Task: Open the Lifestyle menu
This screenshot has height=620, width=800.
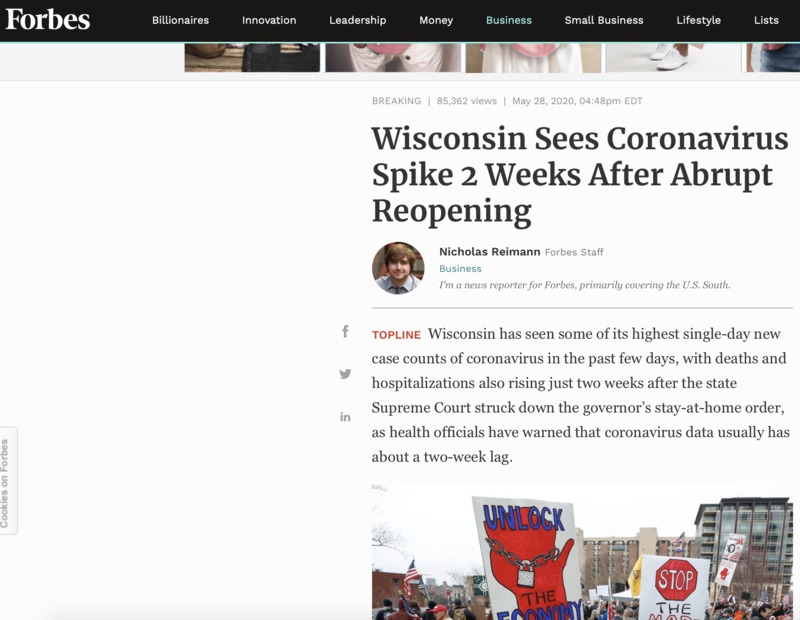Action: (x=698, y=20)
